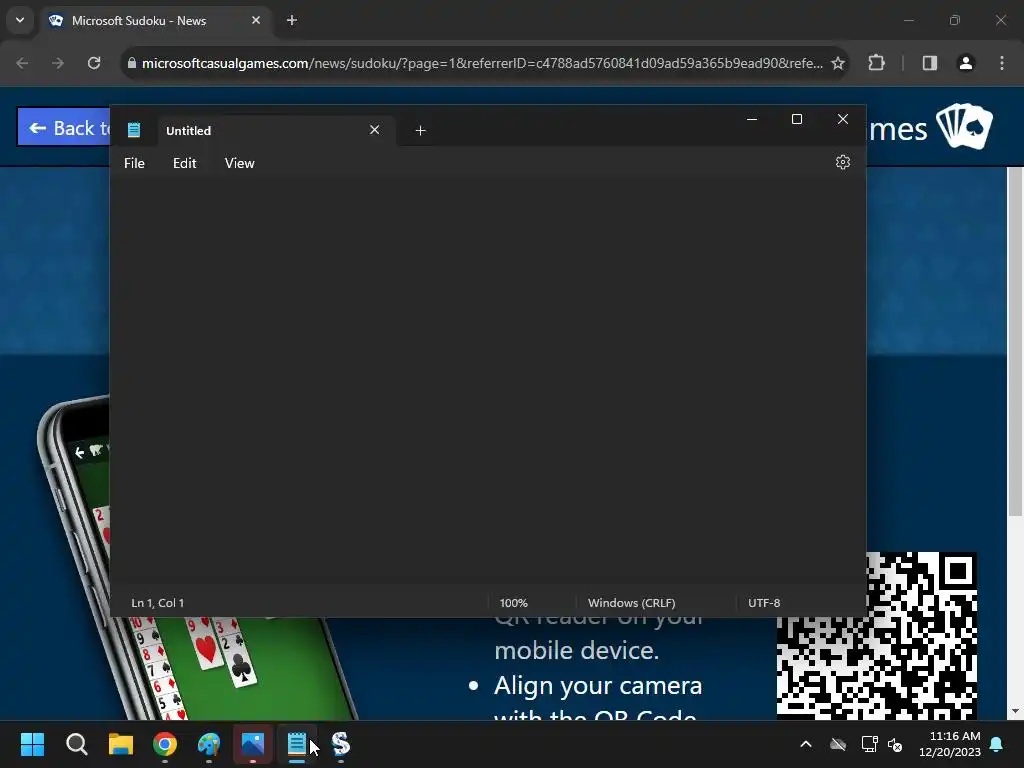The width and height of the screenshot is (1024, 768).
Task: Open Photos app from taskbar
Action: click(x=253, y=744)
